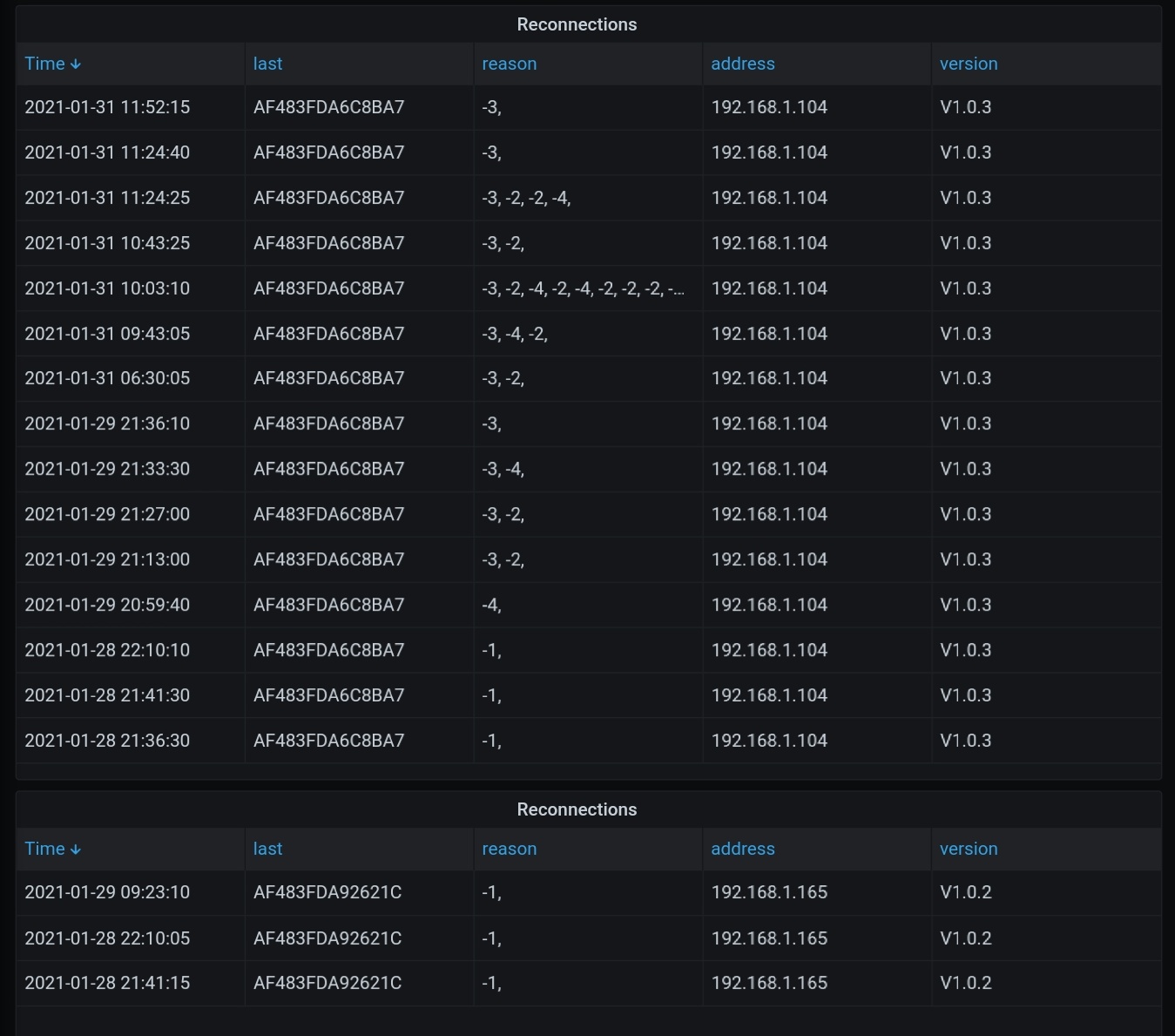Click version V1.0.3 in 21:41:30 row
The width and height of the screenshot is (1175, 1036).
tap(965, 695)
